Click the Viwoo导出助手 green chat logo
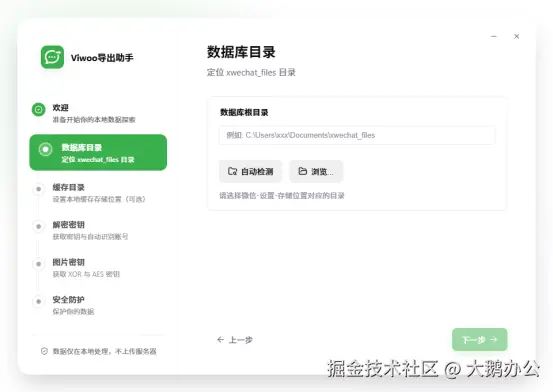The image size is (553, 392). [x=52, y=57]
